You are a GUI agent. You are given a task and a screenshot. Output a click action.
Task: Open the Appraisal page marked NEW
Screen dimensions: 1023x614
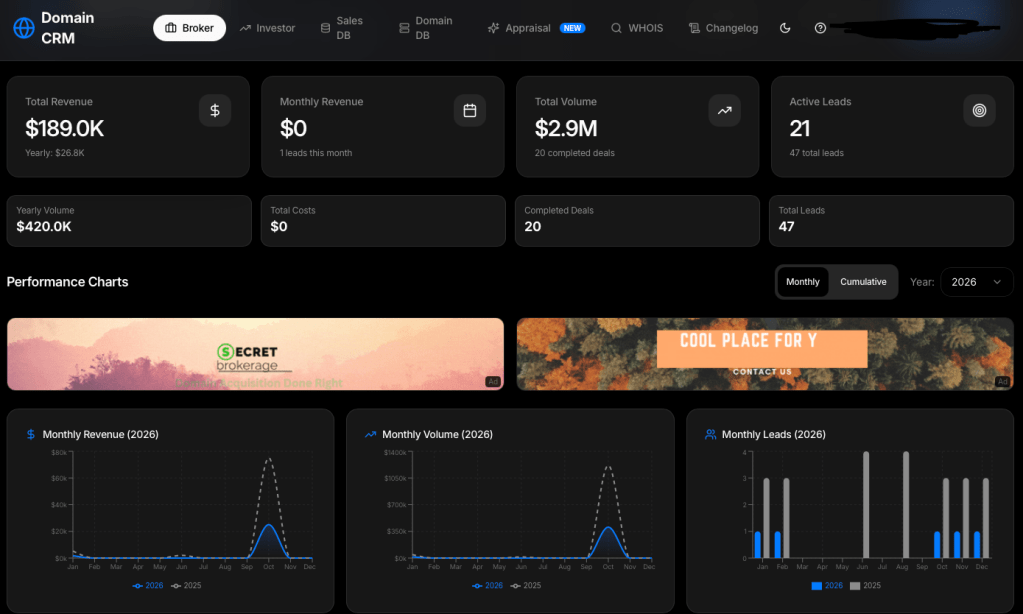pyautogui.click(x=536, y=28)
